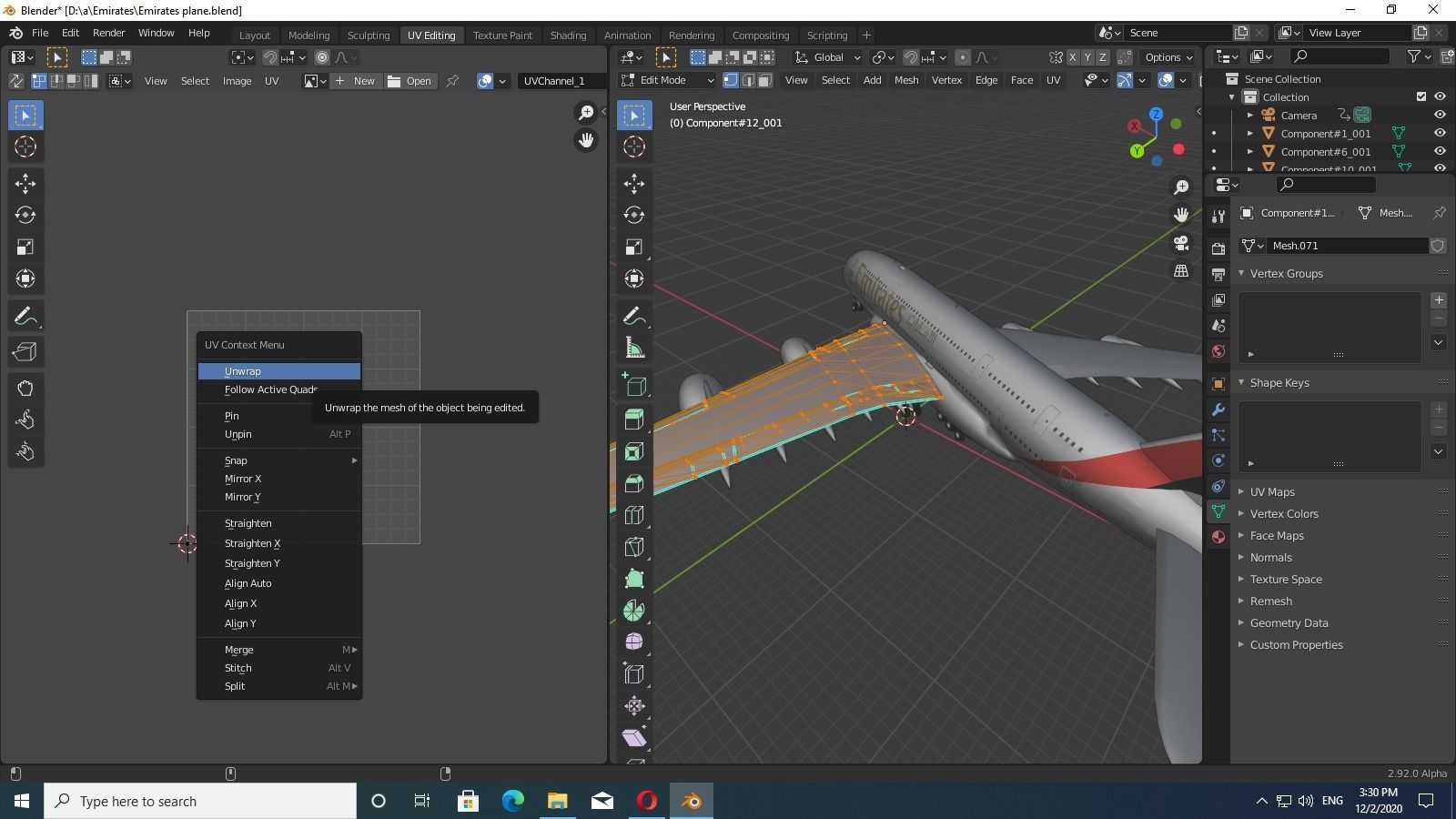Select the Poly Build tool

(634, 579)
